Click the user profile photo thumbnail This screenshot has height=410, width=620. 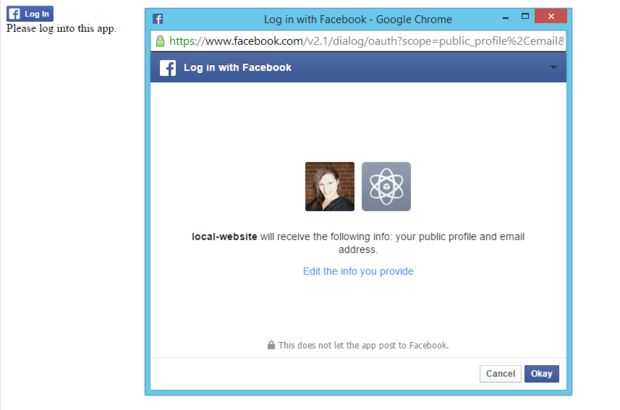(x=330, y=186)
